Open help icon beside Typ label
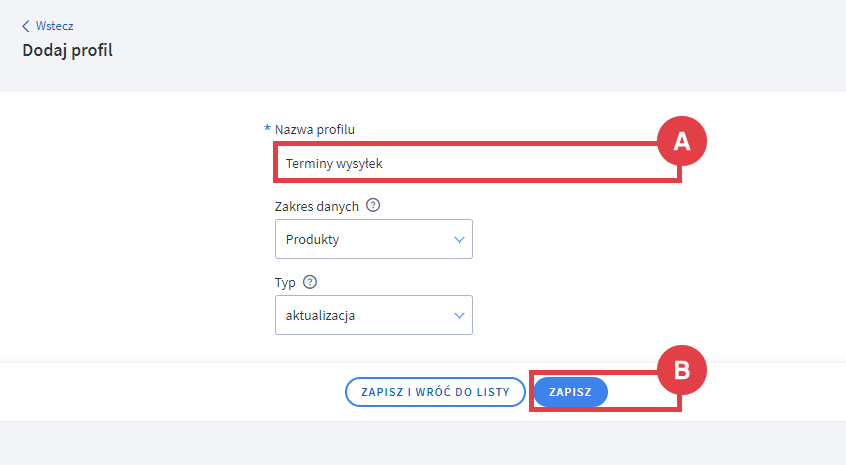The width and height of the screenshot is (846, 465). pos(310,282)
